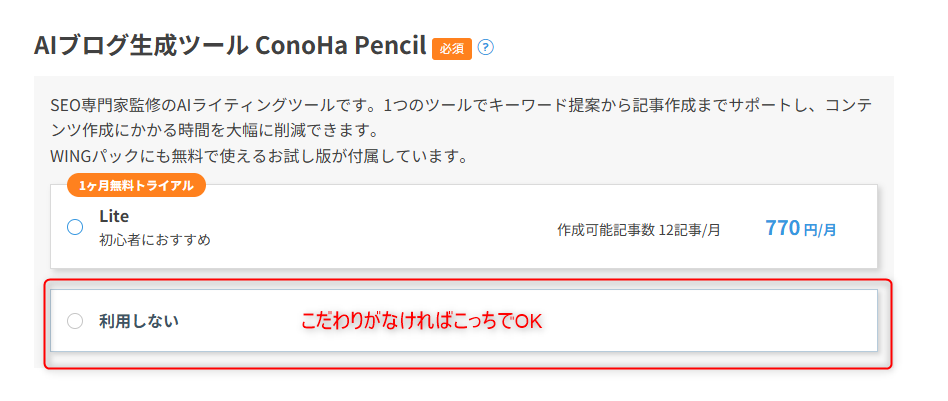Image resolution: width=948 pixels, height=401 pixels.
Task: Click the help question mark icon
Action: [x=486, y=47]
